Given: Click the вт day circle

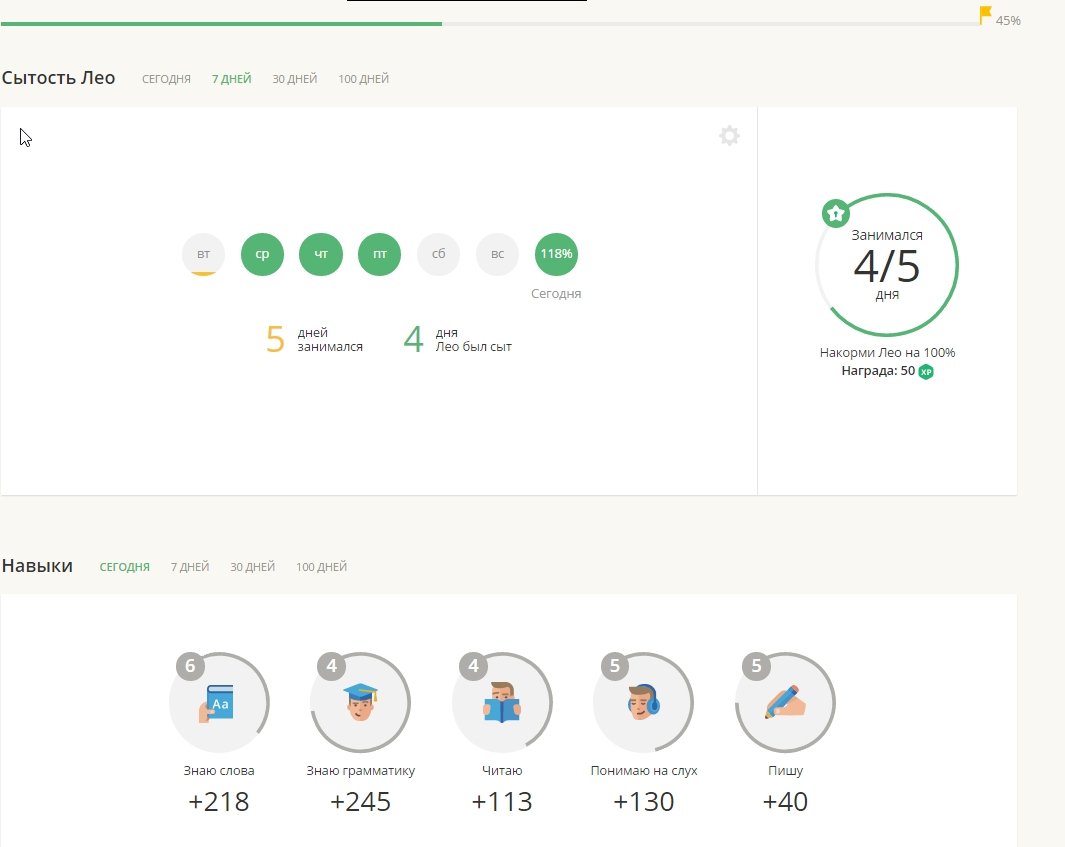Looking at the screenshot, I should (x=203, y=254).
